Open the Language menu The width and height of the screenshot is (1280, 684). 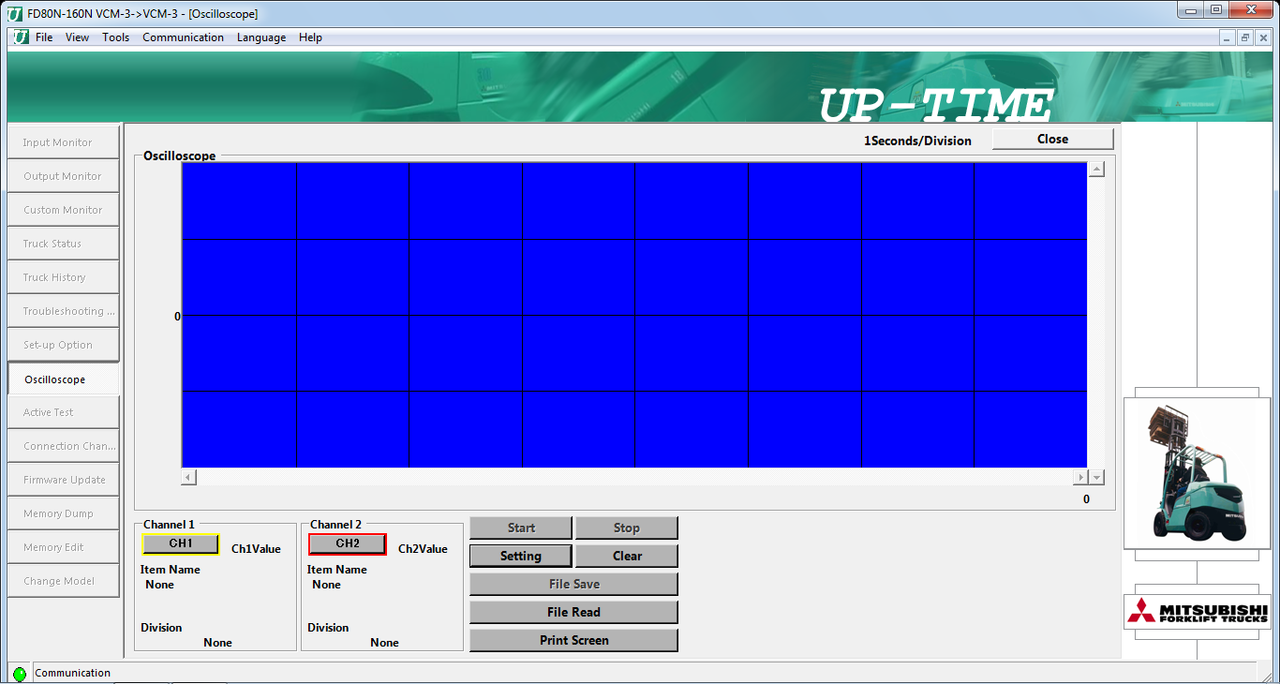261,37
